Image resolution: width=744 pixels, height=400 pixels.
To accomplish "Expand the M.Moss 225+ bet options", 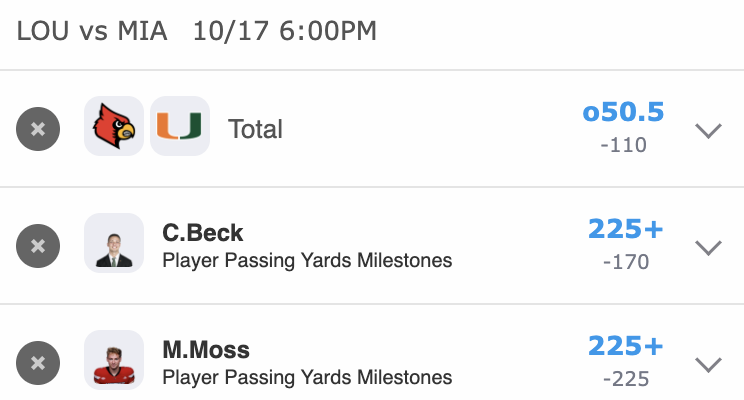I will 708,364.
